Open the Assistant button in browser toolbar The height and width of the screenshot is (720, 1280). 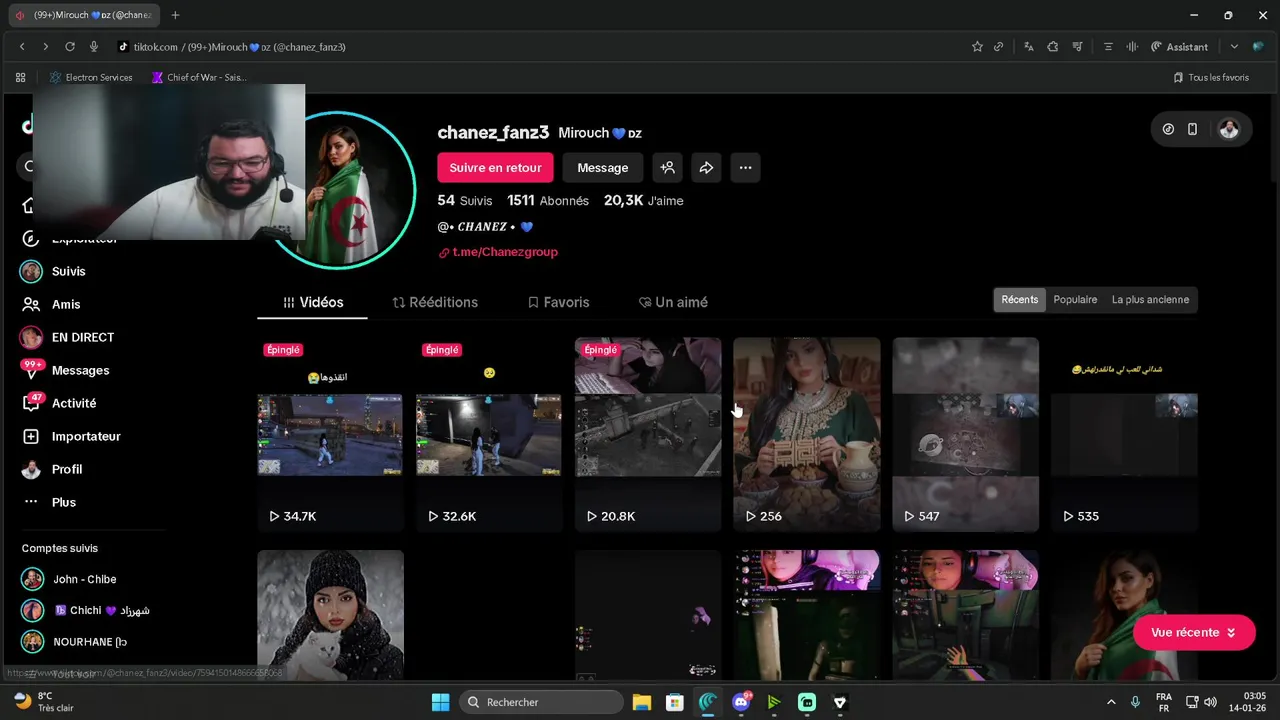1179,47
